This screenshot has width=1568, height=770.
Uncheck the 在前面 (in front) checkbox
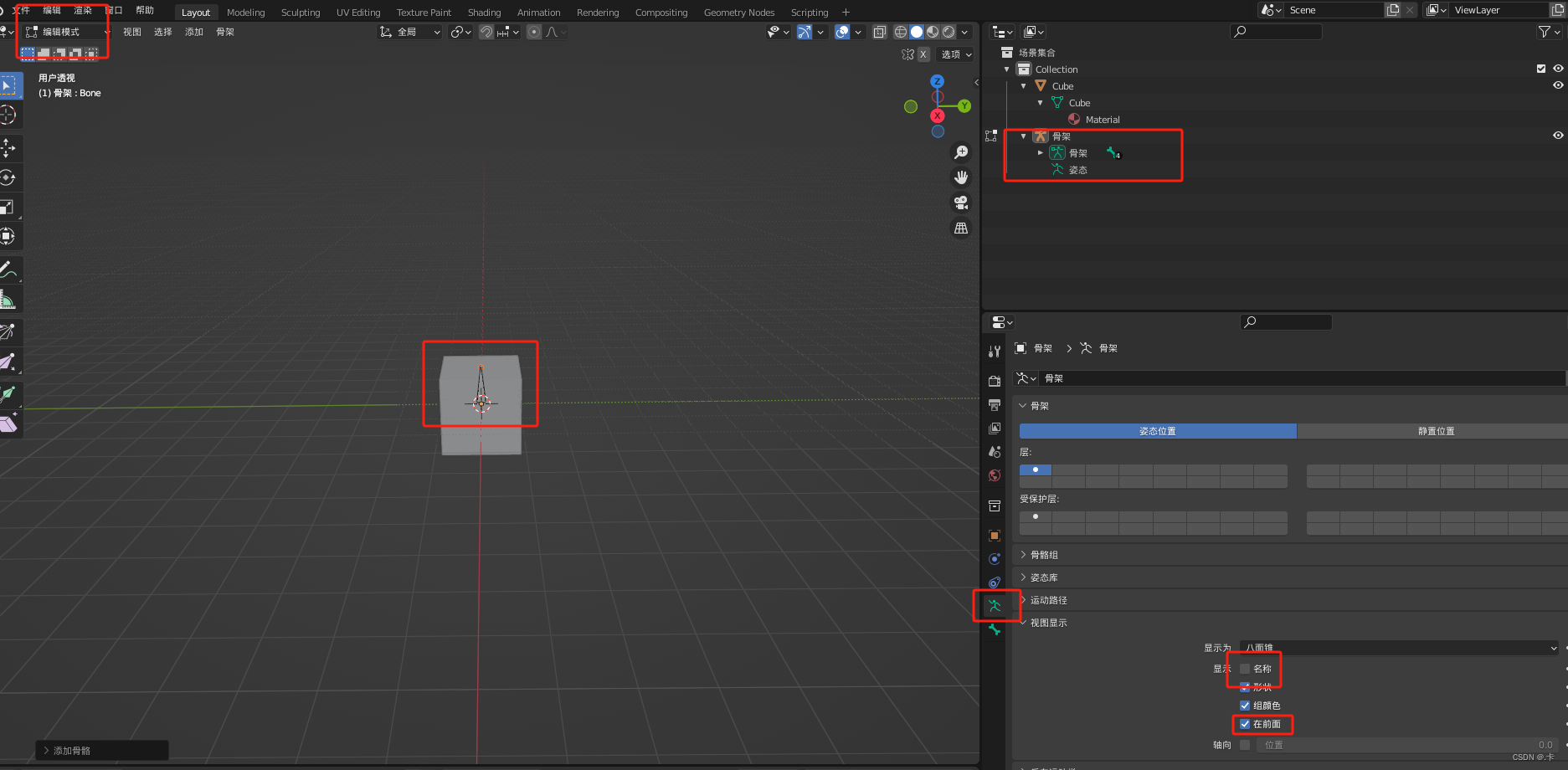1245,724
